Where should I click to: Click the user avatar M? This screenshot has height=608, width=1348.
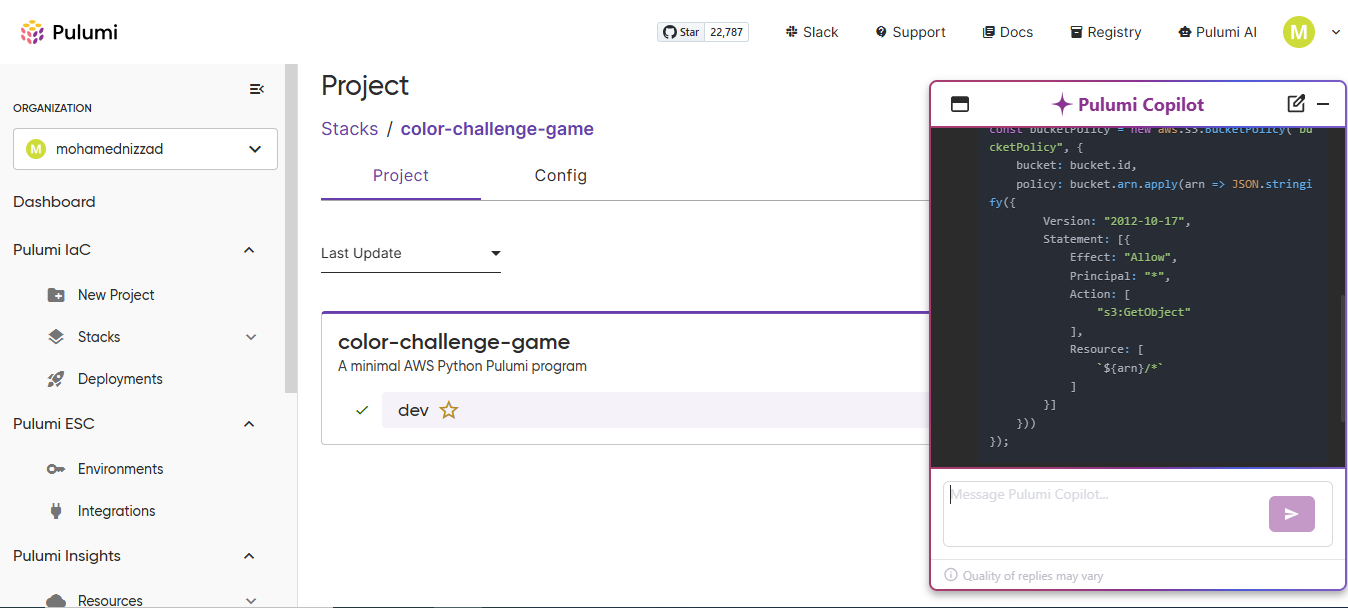click(x=1298, y=32)
